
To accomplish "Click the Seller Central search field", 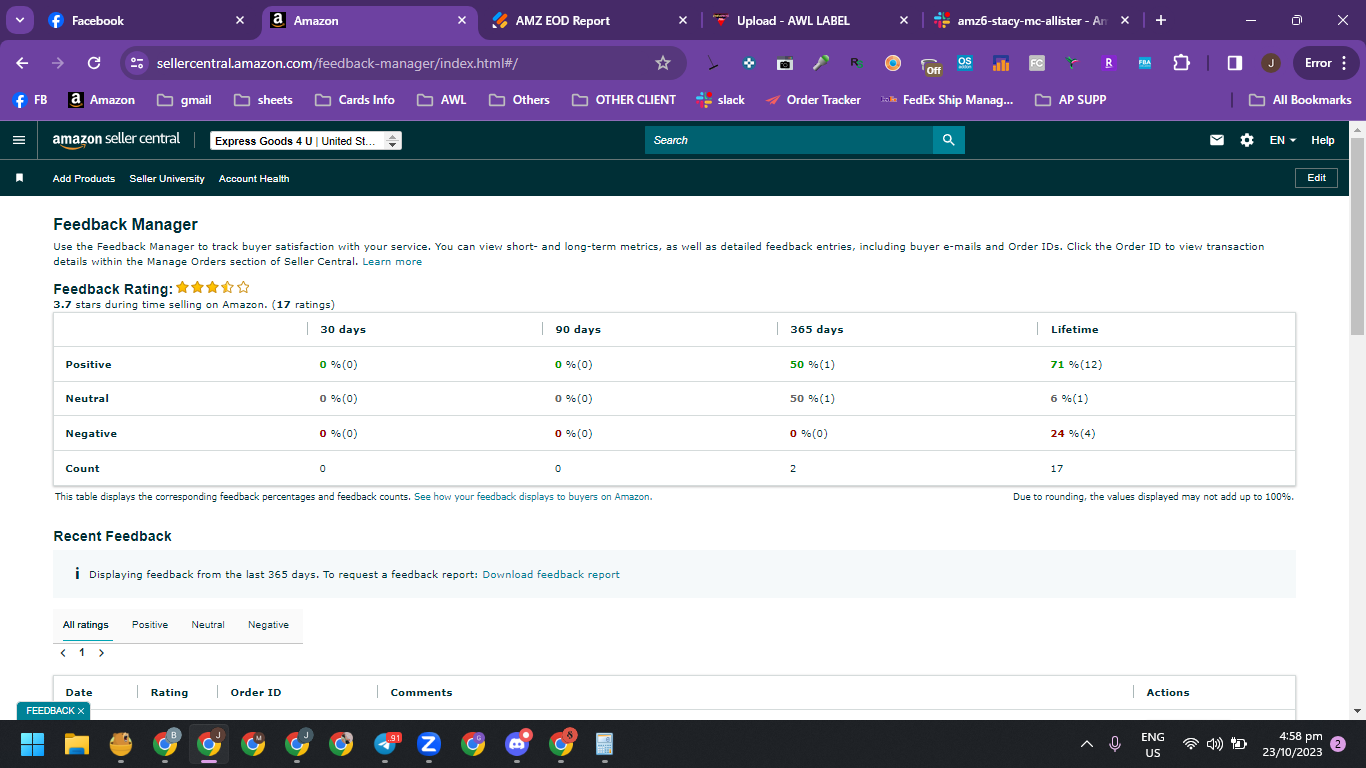I will tap(789, 140).
